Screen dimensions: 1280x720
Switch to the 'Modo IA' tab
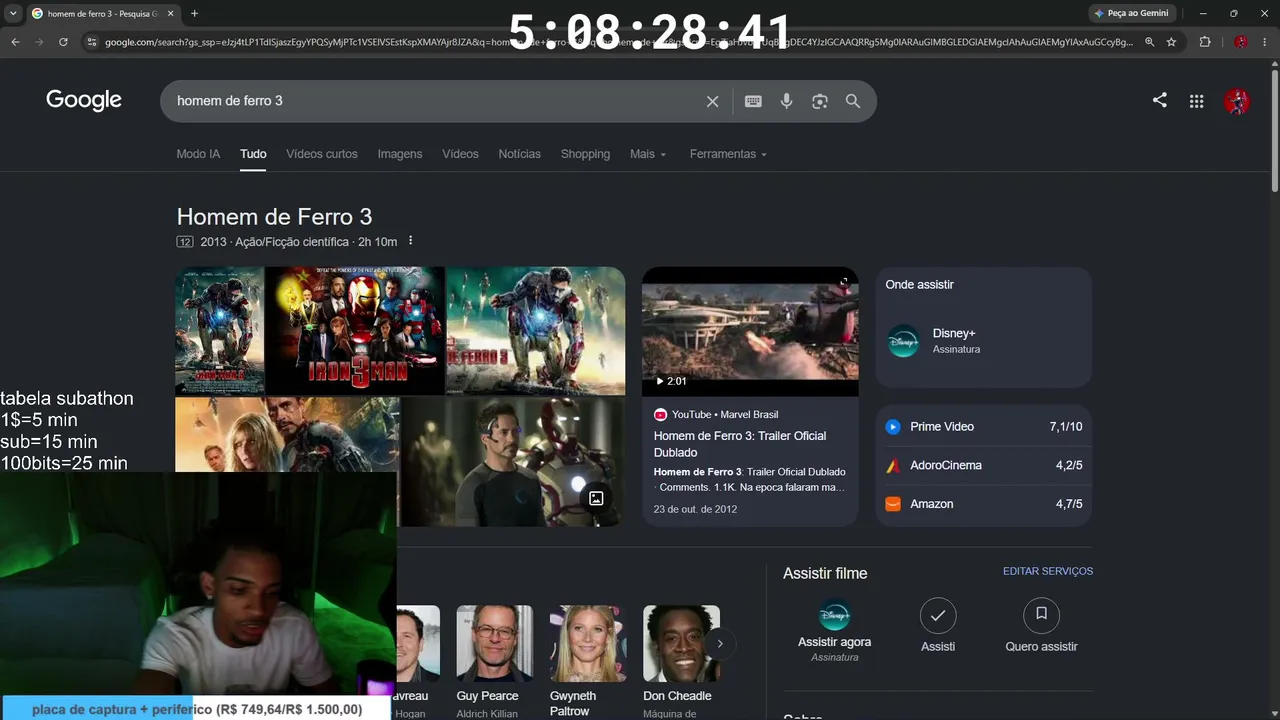[198, 154]
